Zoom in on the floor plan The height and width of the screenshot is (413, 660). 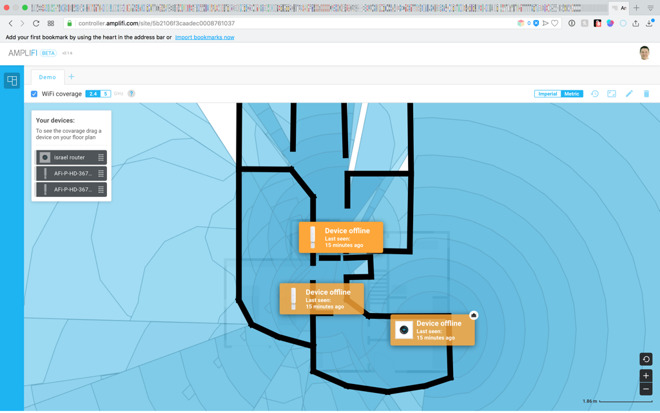click(x=646, y=376)
